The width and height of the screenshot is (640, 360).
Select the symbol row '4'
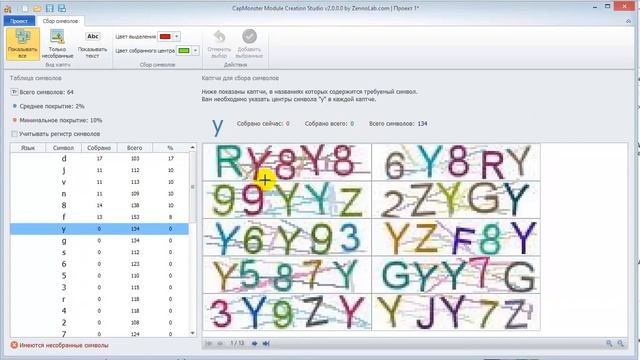click(x=99, y=311)
